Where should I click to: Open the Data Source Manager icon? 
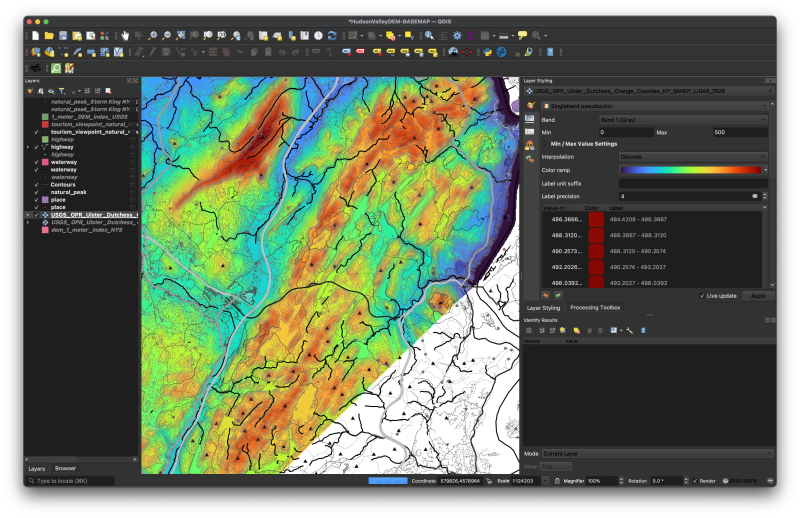36,52
